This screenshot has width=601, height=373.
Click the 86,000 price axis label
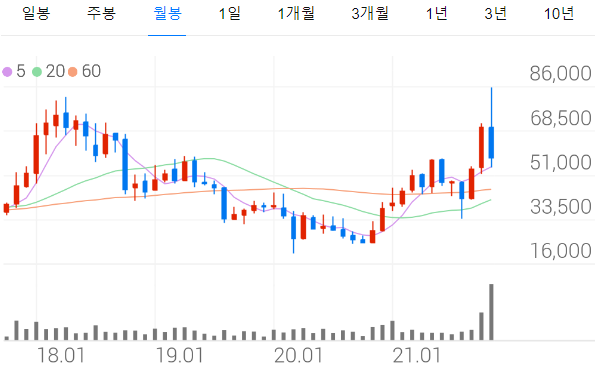560,73
